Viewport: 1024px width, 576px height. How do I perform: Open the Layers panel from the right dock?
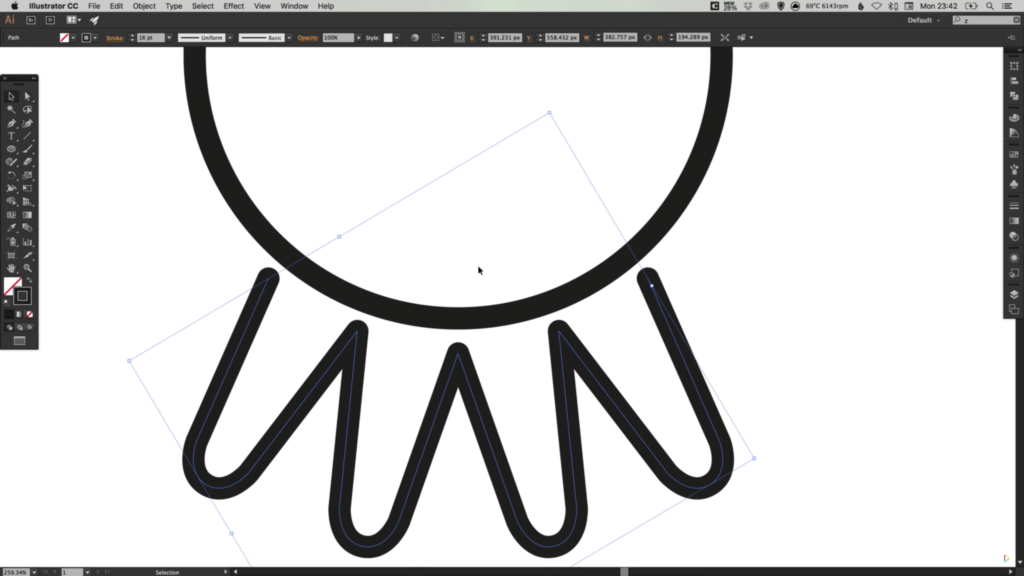pos(1013,294)
